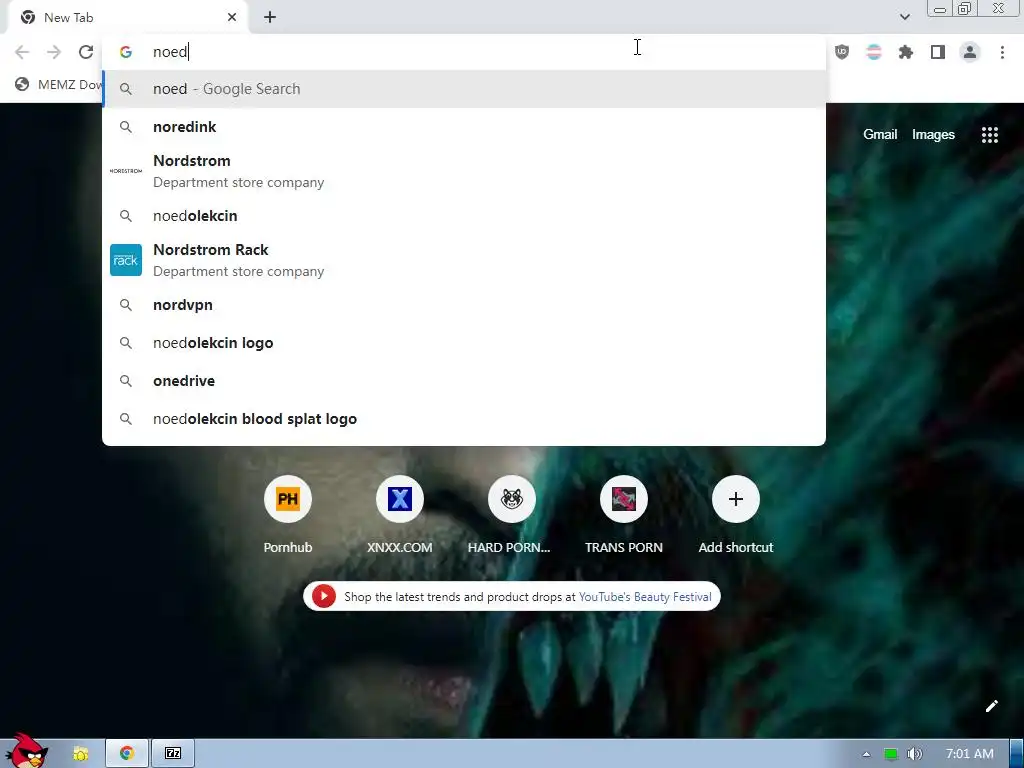Screen dimensions: 1024x768
Task: Click the customize page pencil icon
Action: point(991,706)
